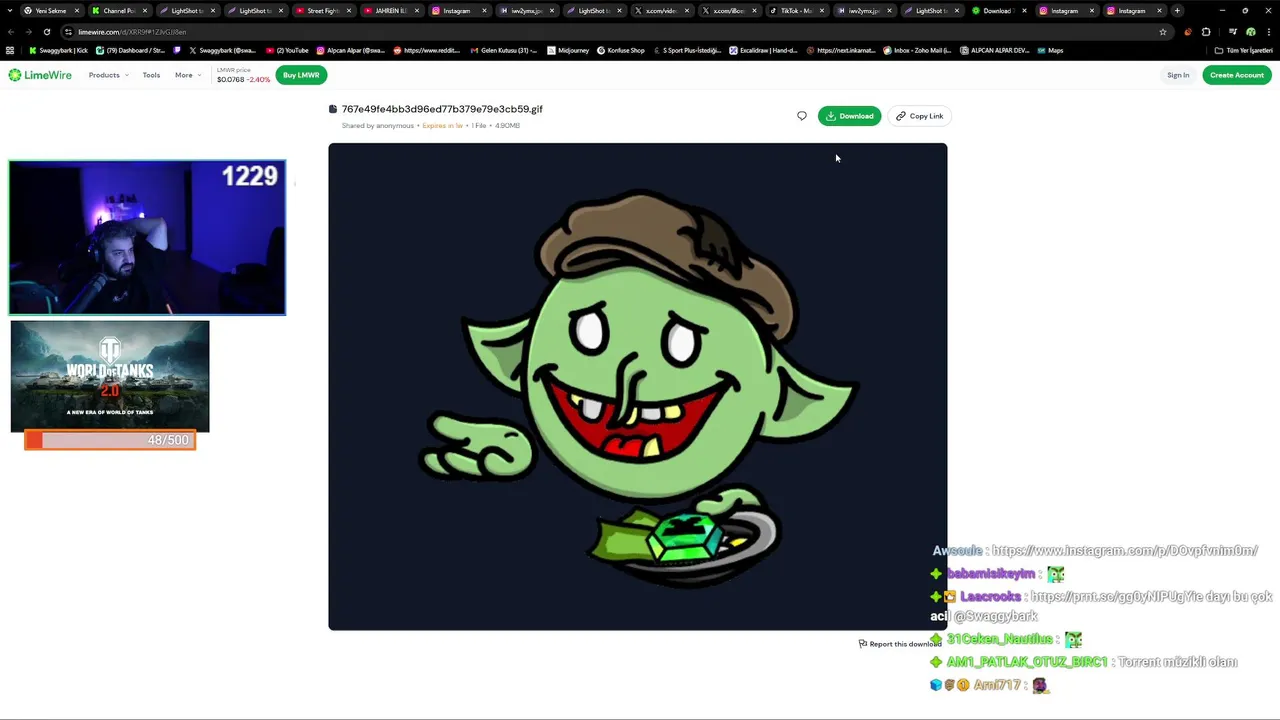
Task: Close the Yeni Sekme tab
Action: tap(76, 11)
